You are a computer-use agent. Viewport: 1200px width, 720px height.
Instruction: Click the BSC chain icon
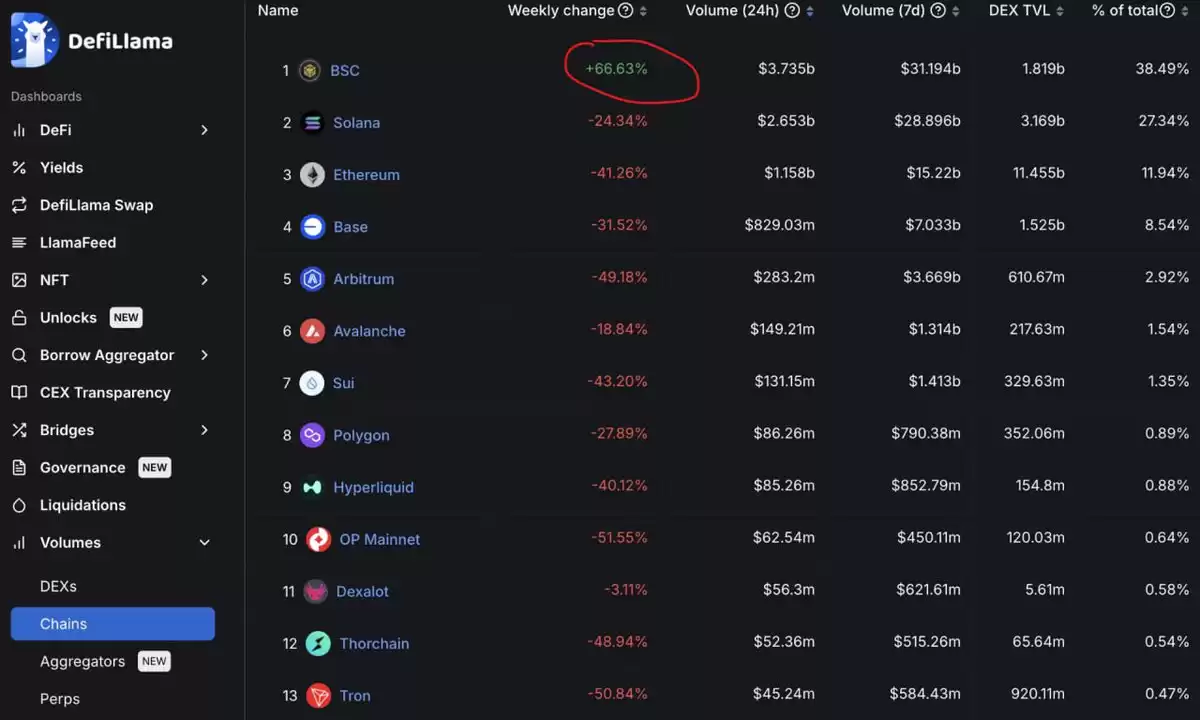(310, 71)
